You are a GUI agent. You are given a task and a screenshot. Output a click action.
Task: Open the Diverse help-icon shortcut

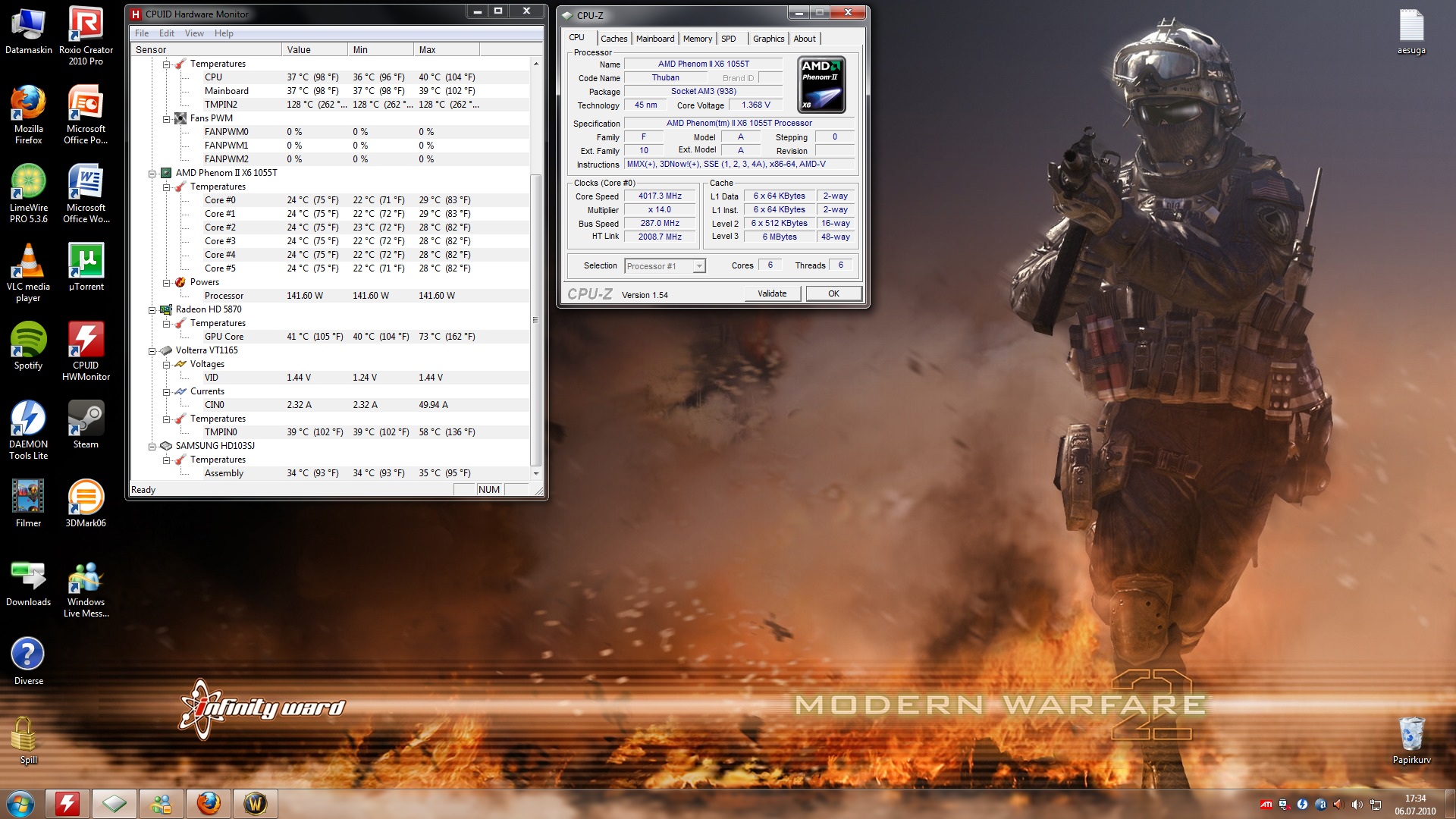tap(28, 661)
